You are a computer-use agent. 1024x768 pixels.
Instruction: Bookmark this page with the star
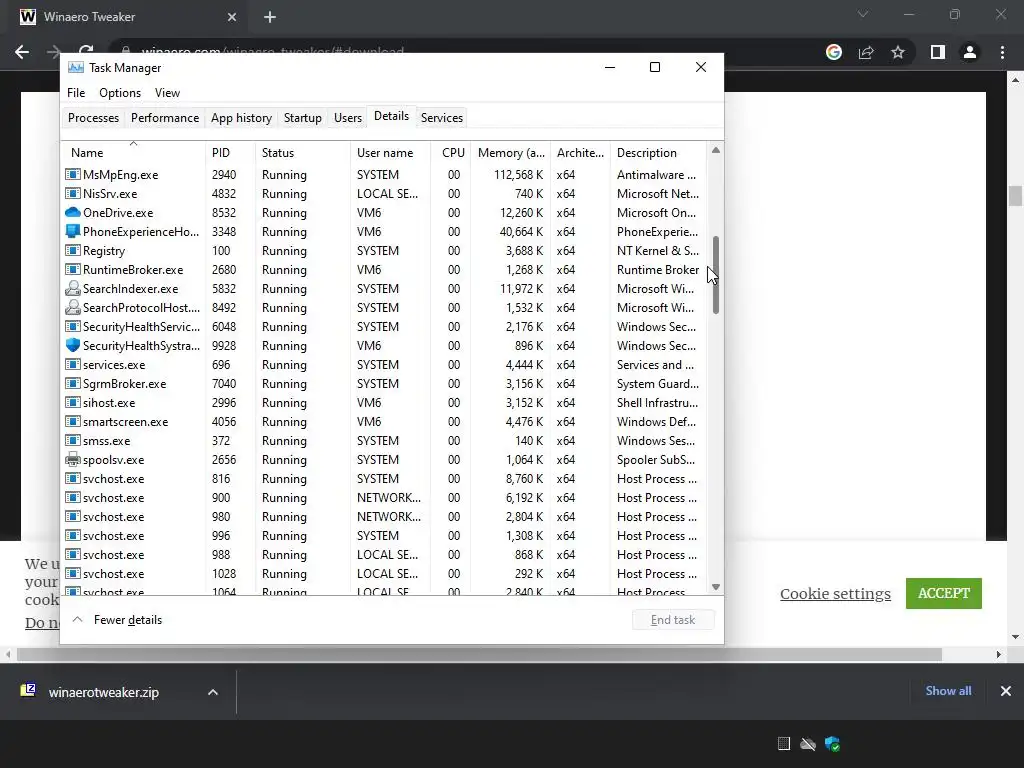898,52
